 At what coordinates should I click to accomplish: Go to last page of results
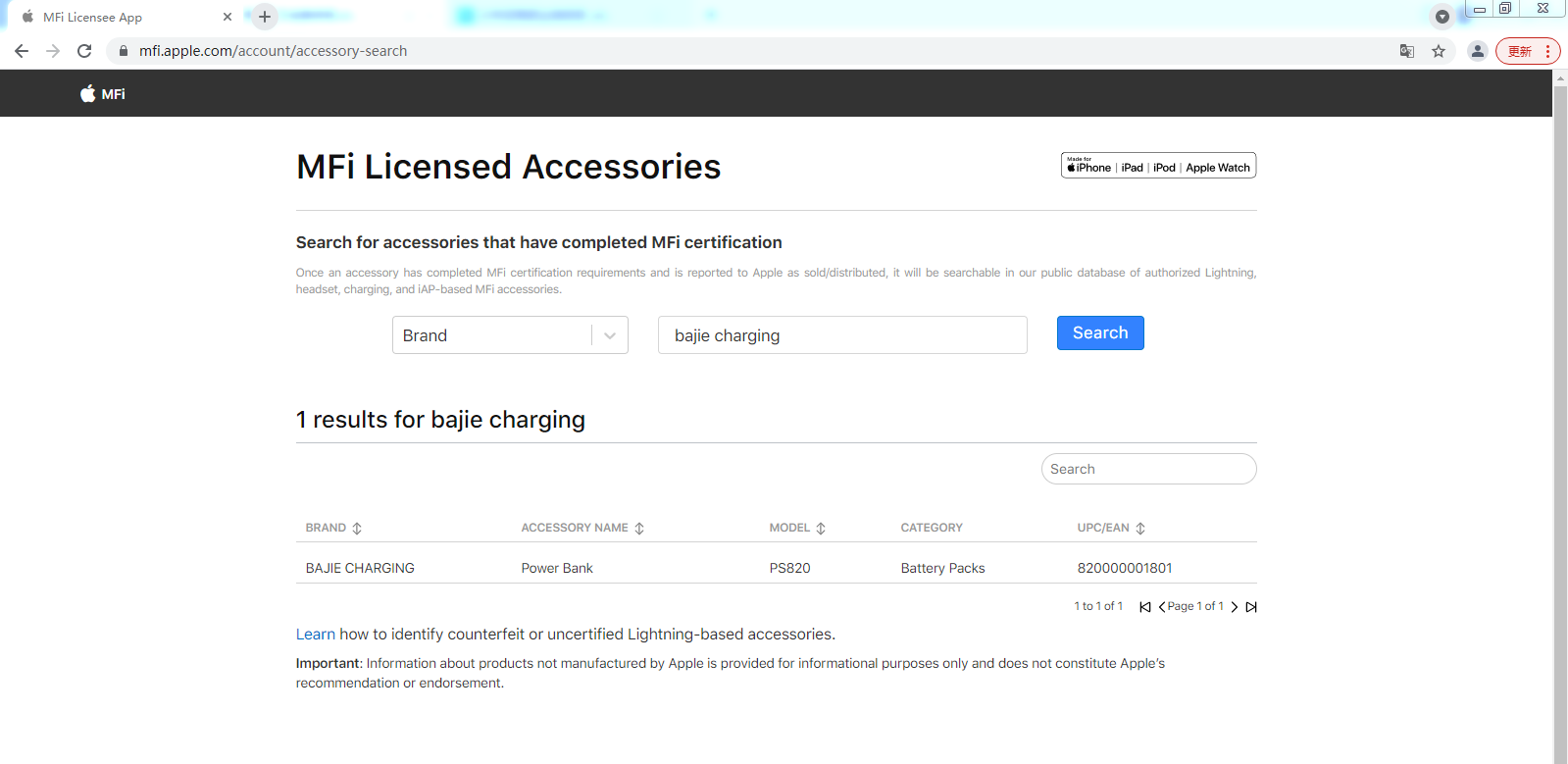click(x=1251, y=607)
